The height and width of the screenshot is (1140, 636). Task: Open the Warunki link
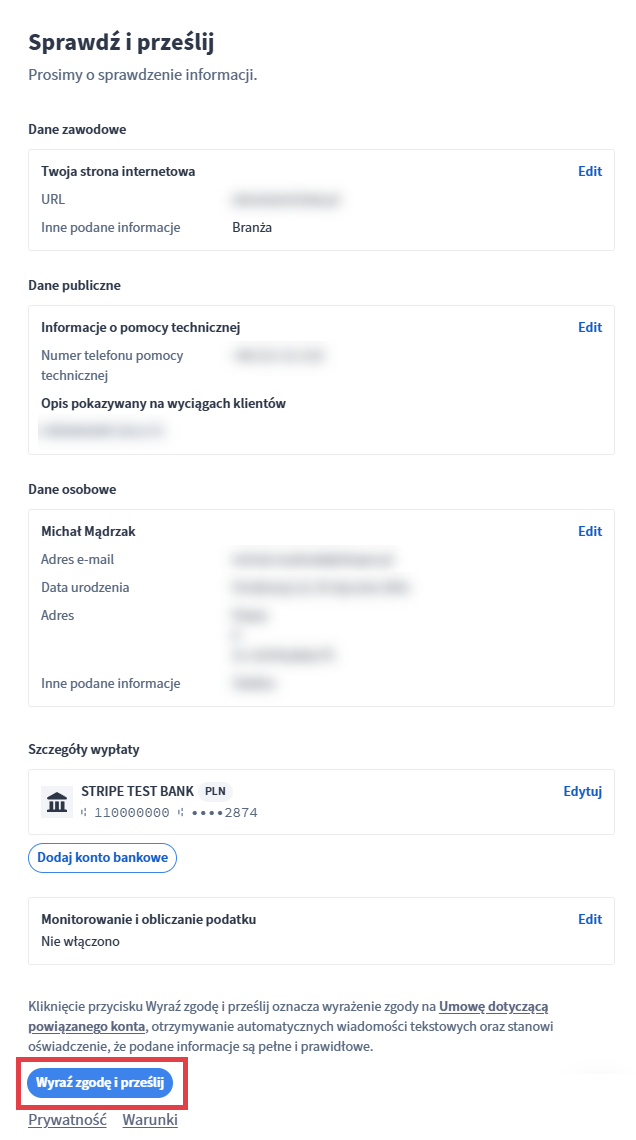tap(150, 1120)
